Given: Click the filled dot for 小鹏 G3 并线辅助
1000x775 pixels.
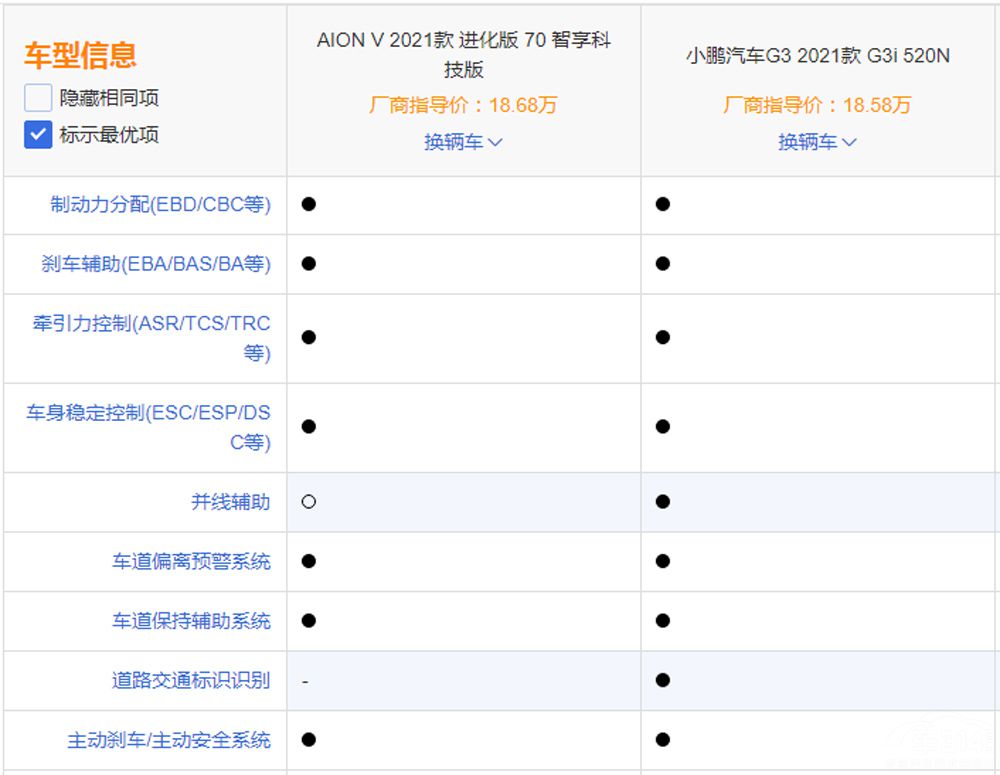Looking at the screenshot, I should coord(662,502).
